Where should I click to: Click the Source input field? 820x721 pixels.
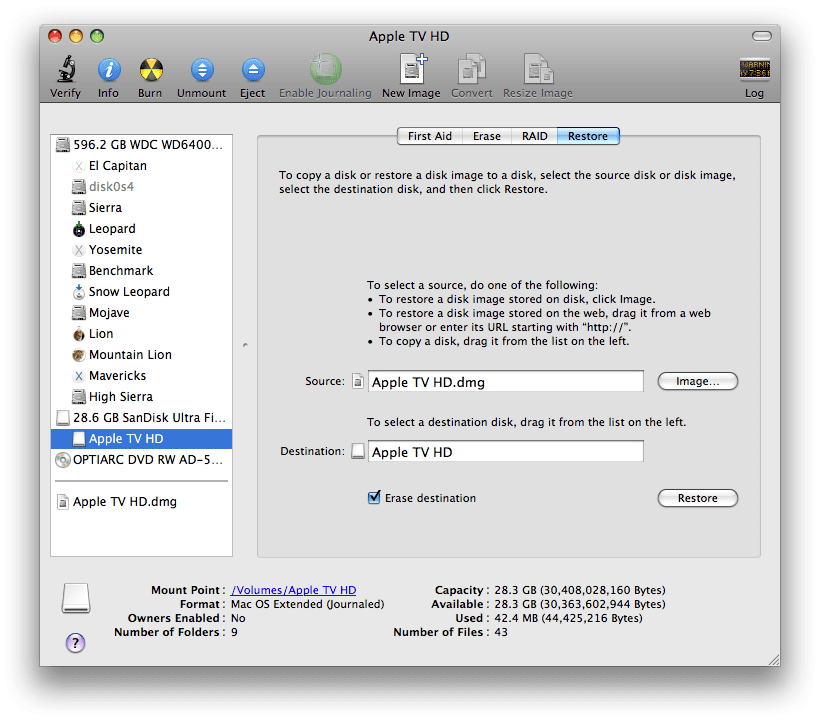point(505,381)
